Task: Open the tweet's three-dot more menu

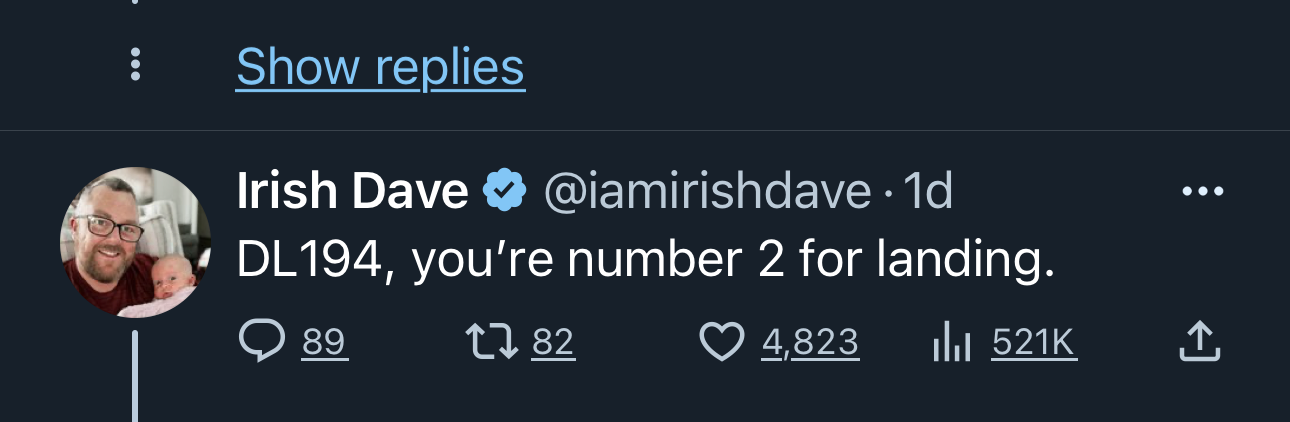Action: tap(1202, 192)
